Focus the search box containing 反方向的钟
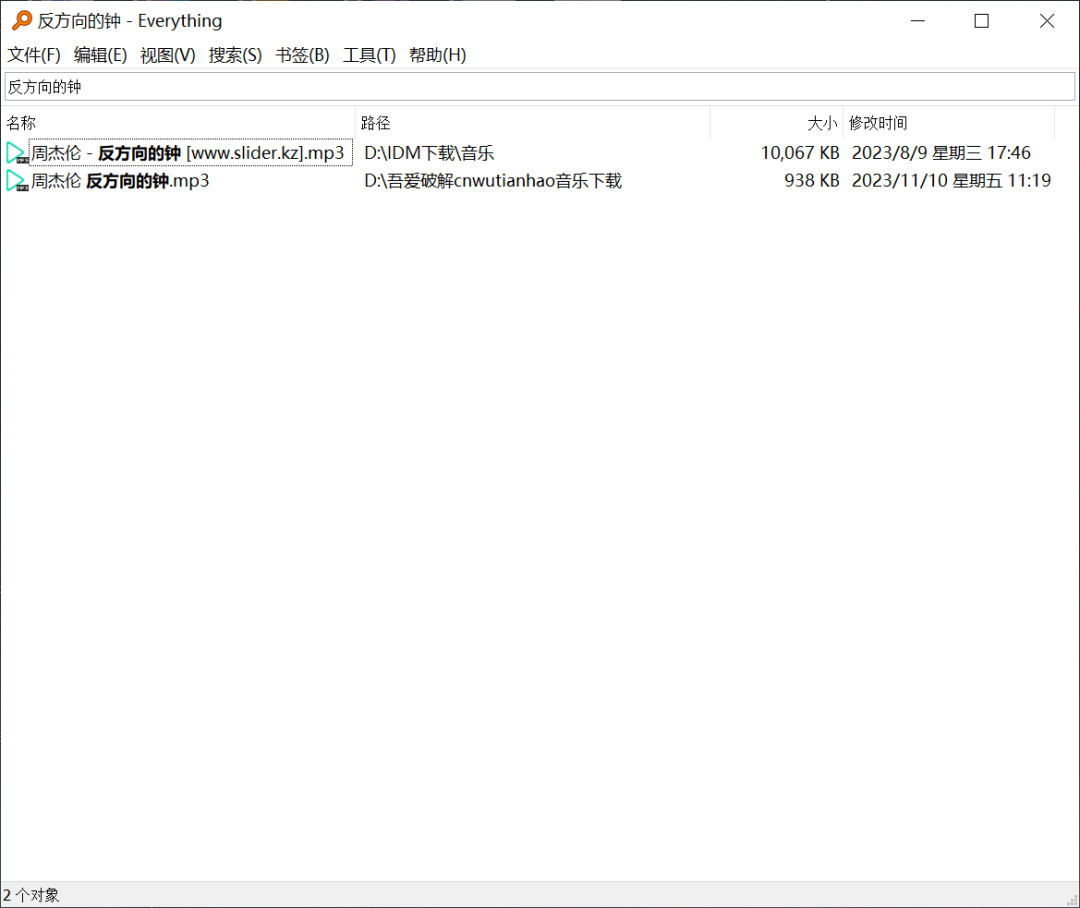1080x908 pixels. [x=540, y=87]
